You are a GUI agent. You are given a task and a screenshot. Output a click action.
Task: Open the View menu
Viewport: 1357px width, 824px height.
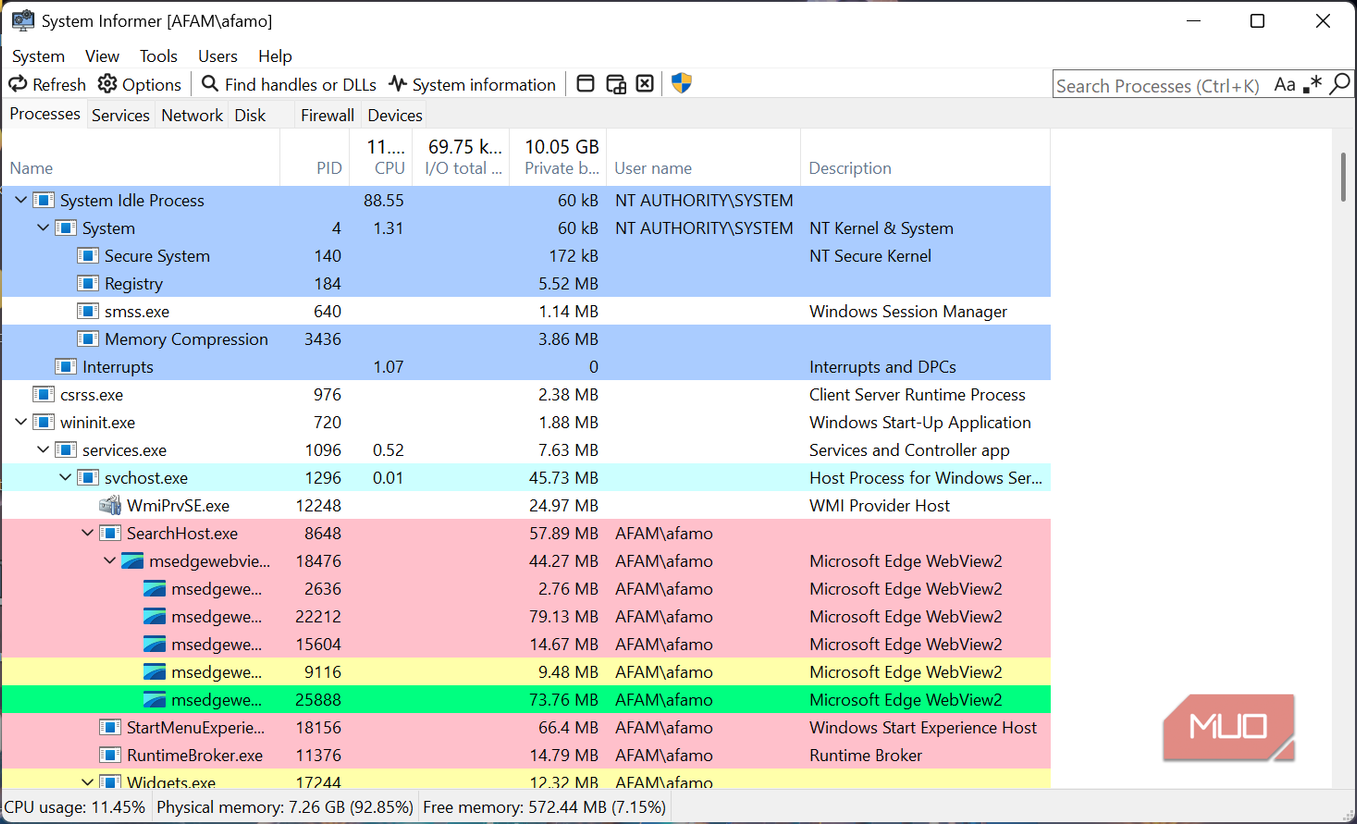click(x=102, y=56)
